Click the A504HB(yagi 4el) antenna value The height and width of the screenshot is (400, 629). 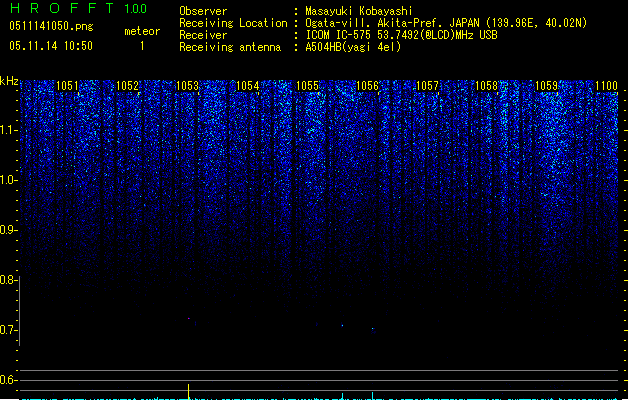[353, 47]
